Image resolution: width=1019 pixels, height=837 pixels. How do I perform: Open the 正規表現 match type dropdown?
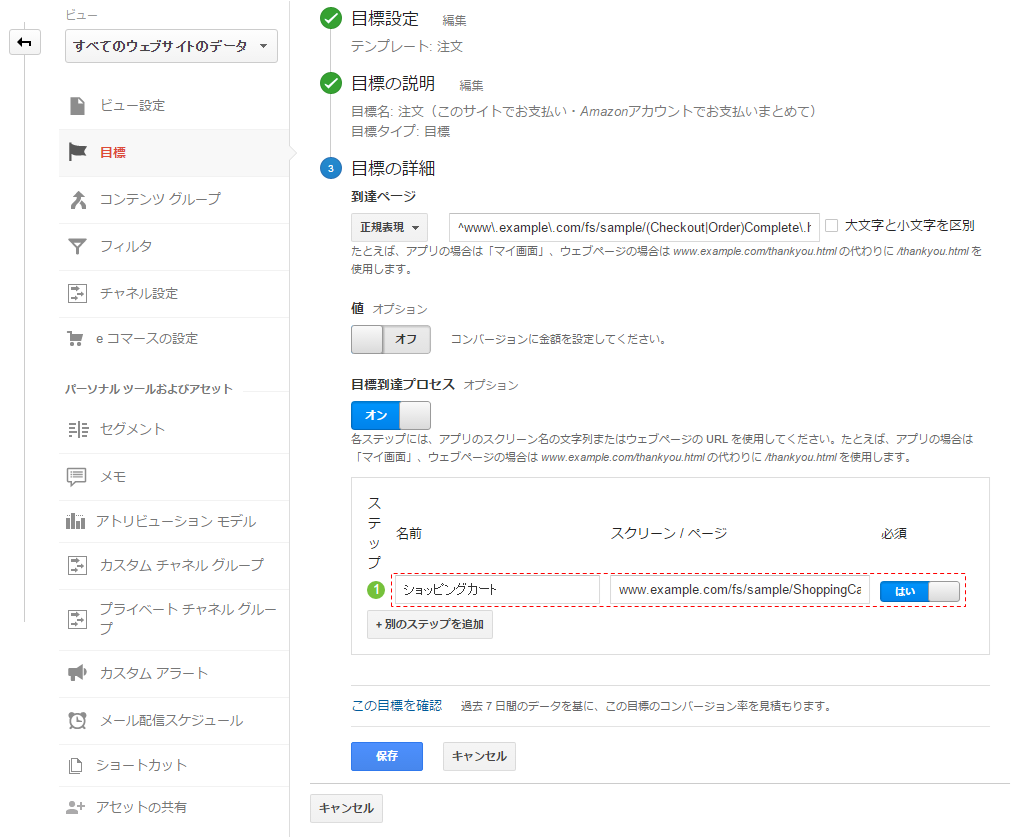pos(389,227)
